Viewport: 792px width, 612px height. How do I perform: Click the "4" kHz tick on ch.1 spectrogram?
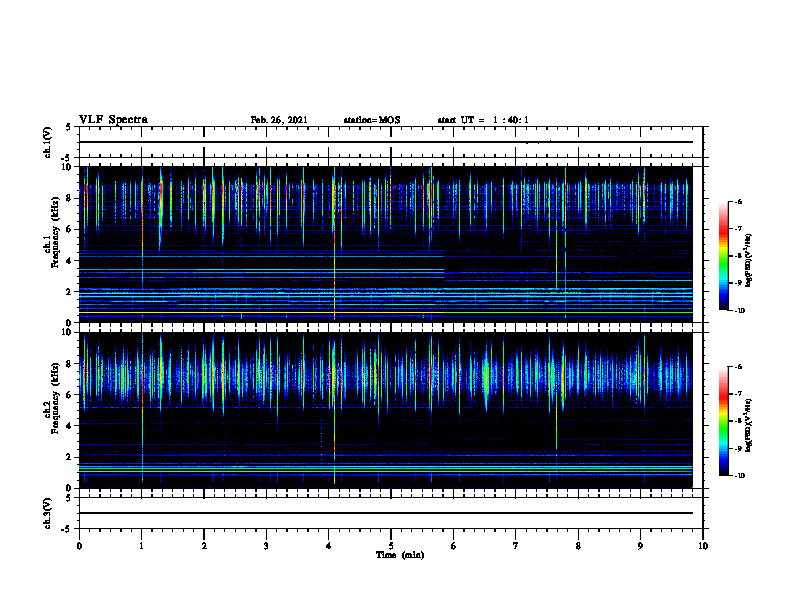click(69, 261)
